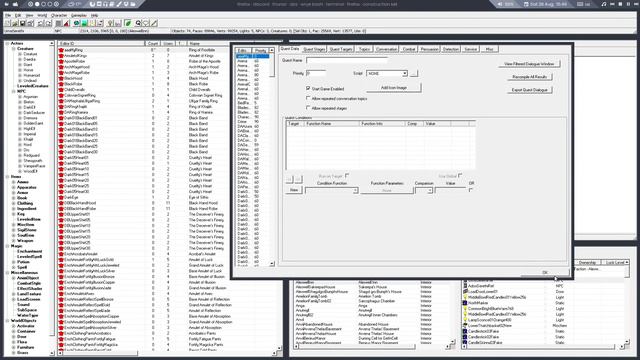Open the Topics tab
Viewport: 640px width, 360px height.
point(364,49)
